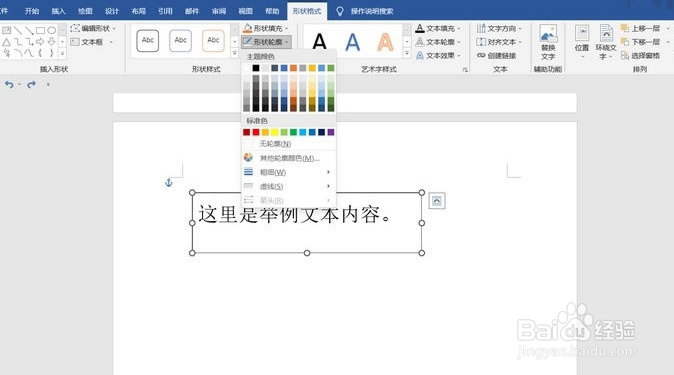Pick the standard purple color swatch
The image size is (674, 375).
tap(331, 132)
